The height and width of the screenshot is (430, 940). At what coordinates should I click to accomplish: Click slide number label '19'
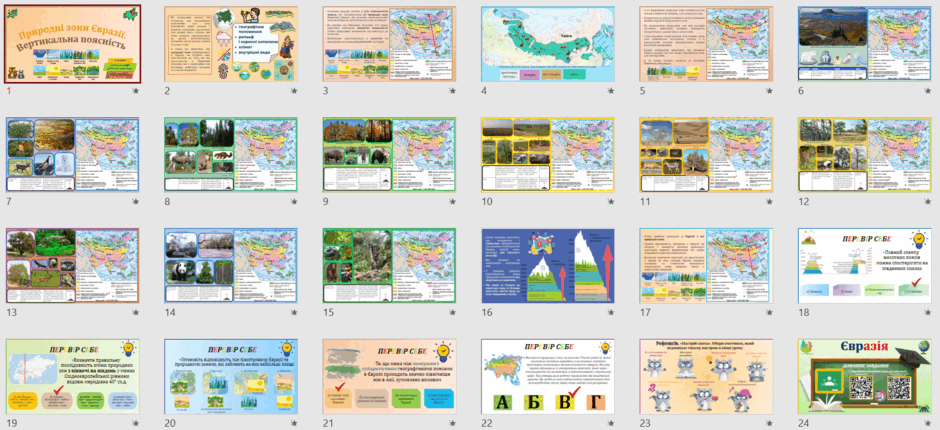click(x=11, y=423)
